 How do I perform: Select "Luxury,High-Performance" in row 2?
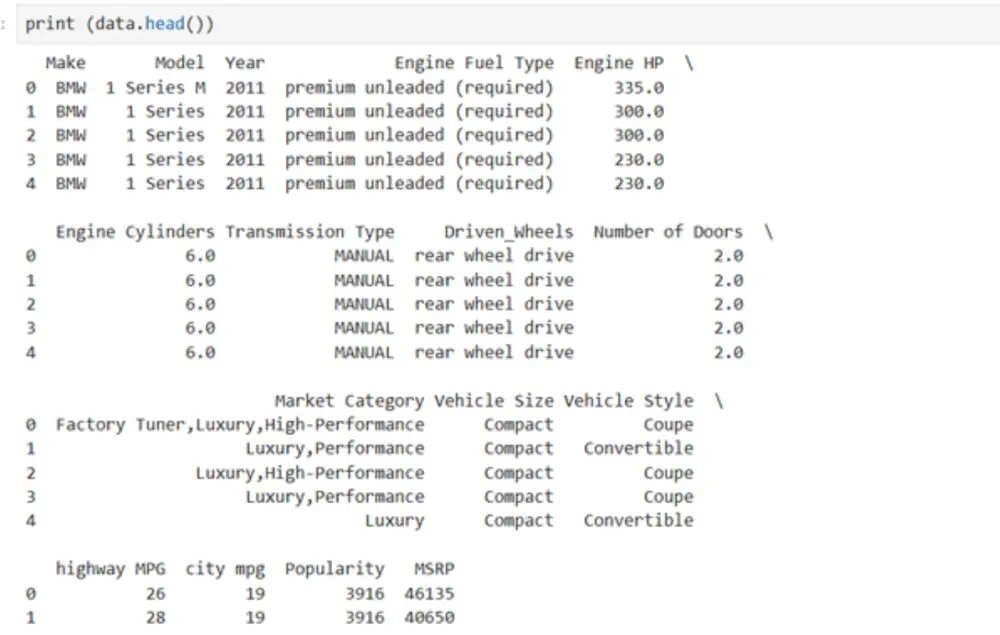[309, 473]
